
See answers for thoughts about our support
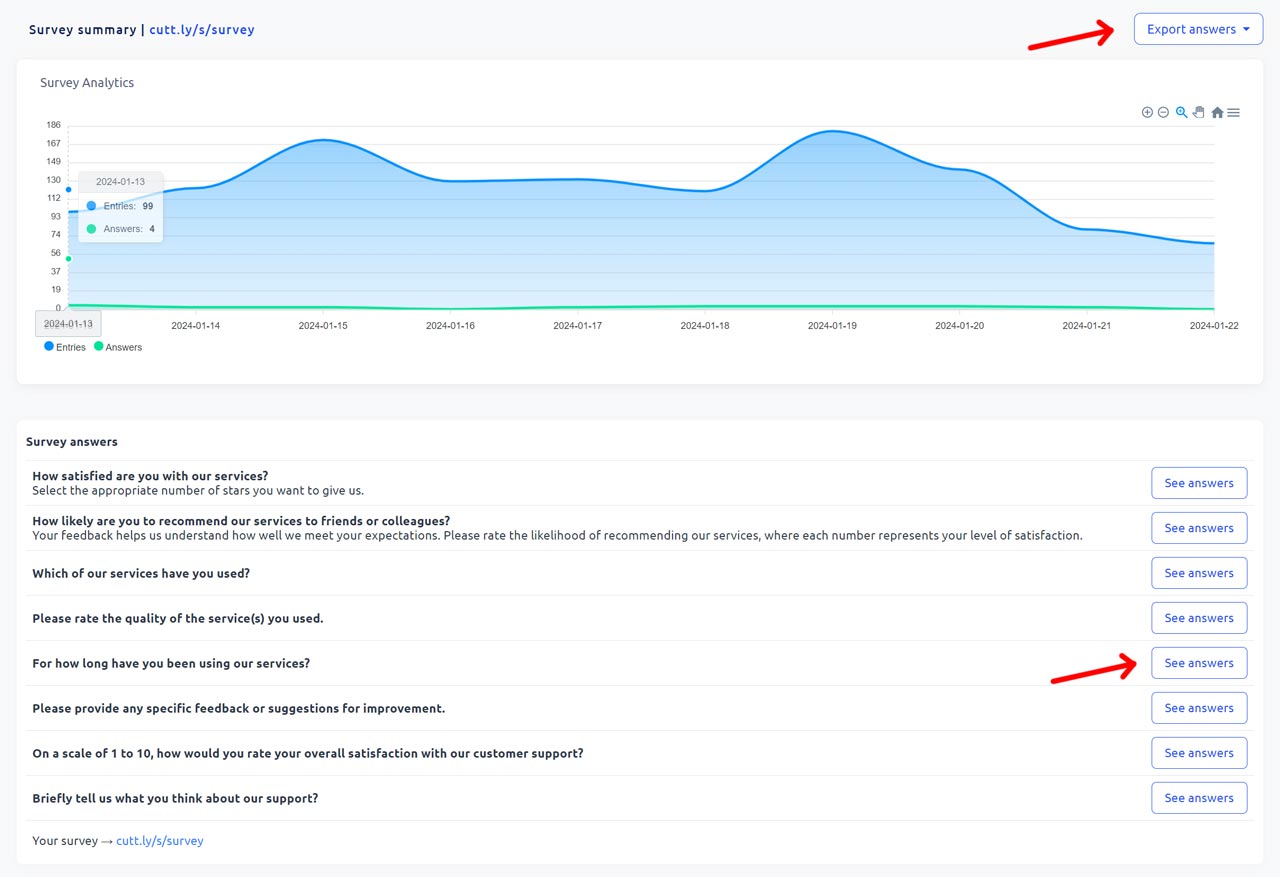1198,797
